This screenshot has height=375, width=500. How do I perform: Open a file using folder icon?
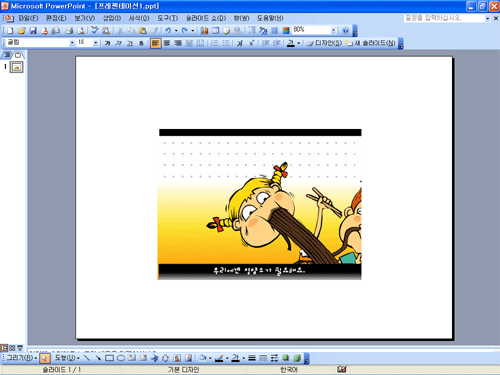(x=22, y=31)
